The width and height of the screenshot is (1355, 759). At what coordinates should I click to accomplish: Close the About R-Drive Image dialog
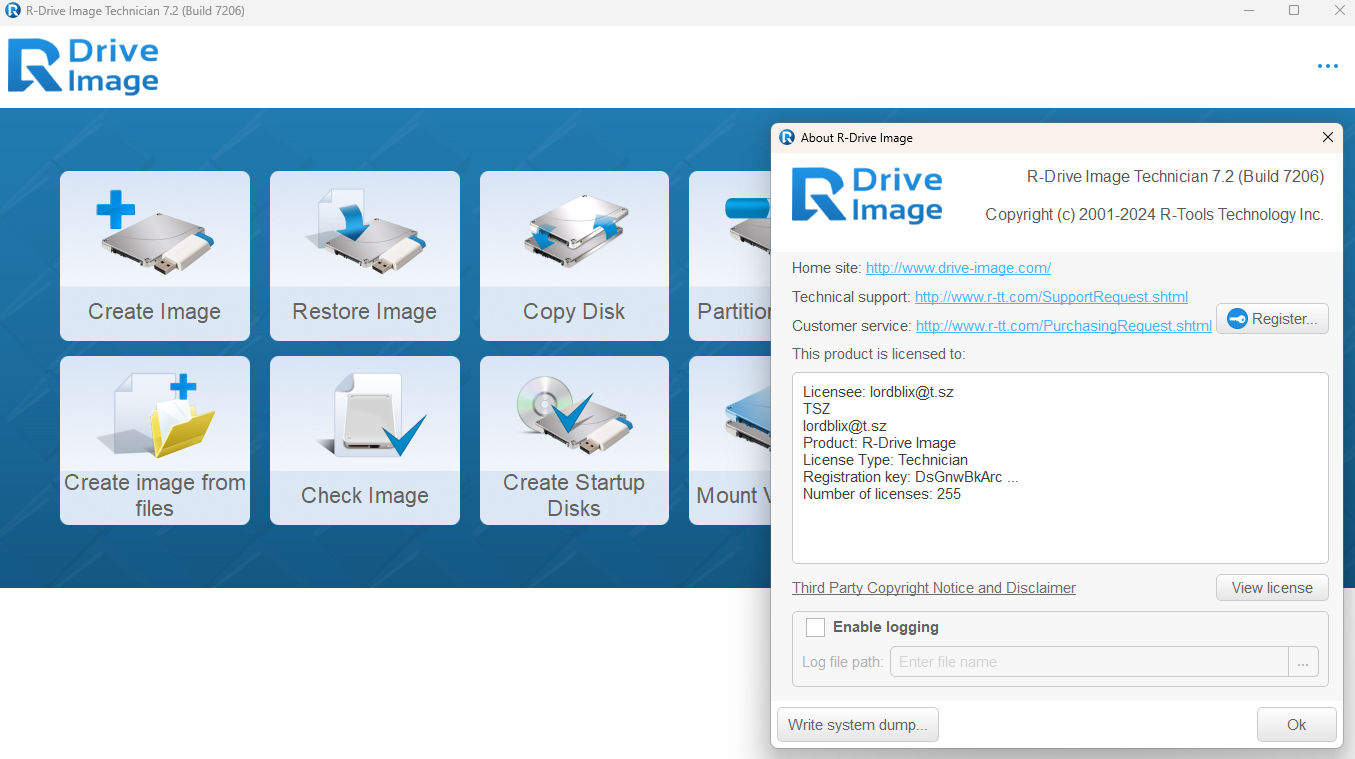point(1327,138)
